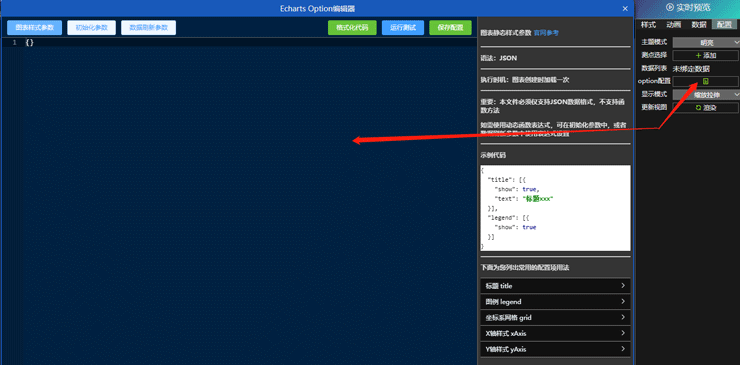Click line number 1 in editor gutter

[x=15, y=42]
